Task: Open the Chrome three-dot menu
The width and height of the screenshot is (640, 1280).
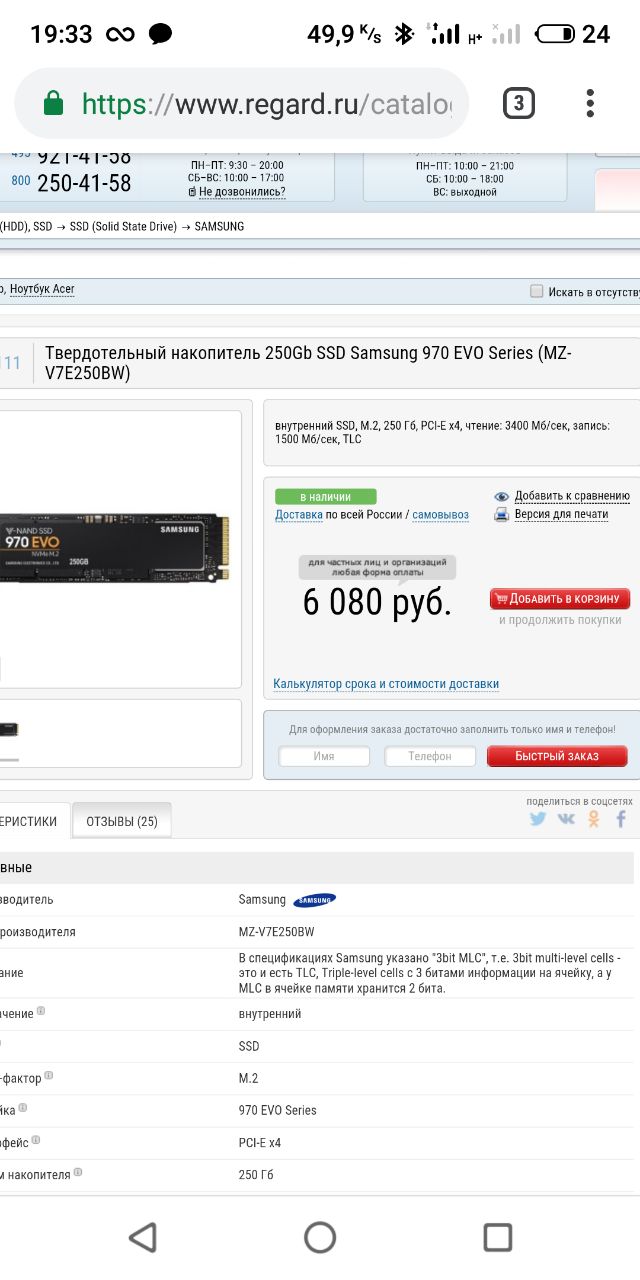Action: point(590,103)
